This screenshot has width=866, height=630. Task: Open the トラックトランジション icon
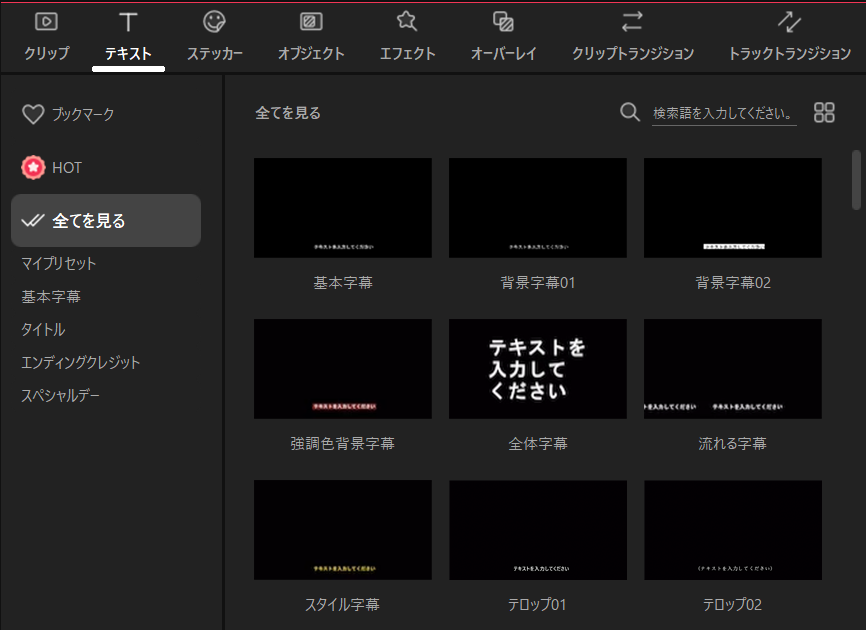pyautogui.click(x=789, y=22)
